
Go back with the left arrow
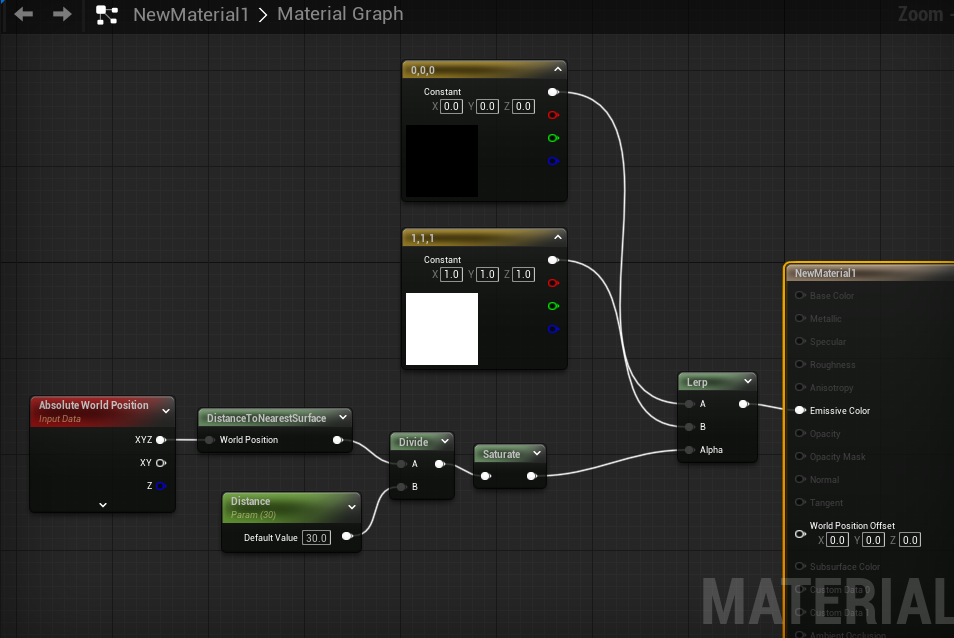(x=23, y=14)
